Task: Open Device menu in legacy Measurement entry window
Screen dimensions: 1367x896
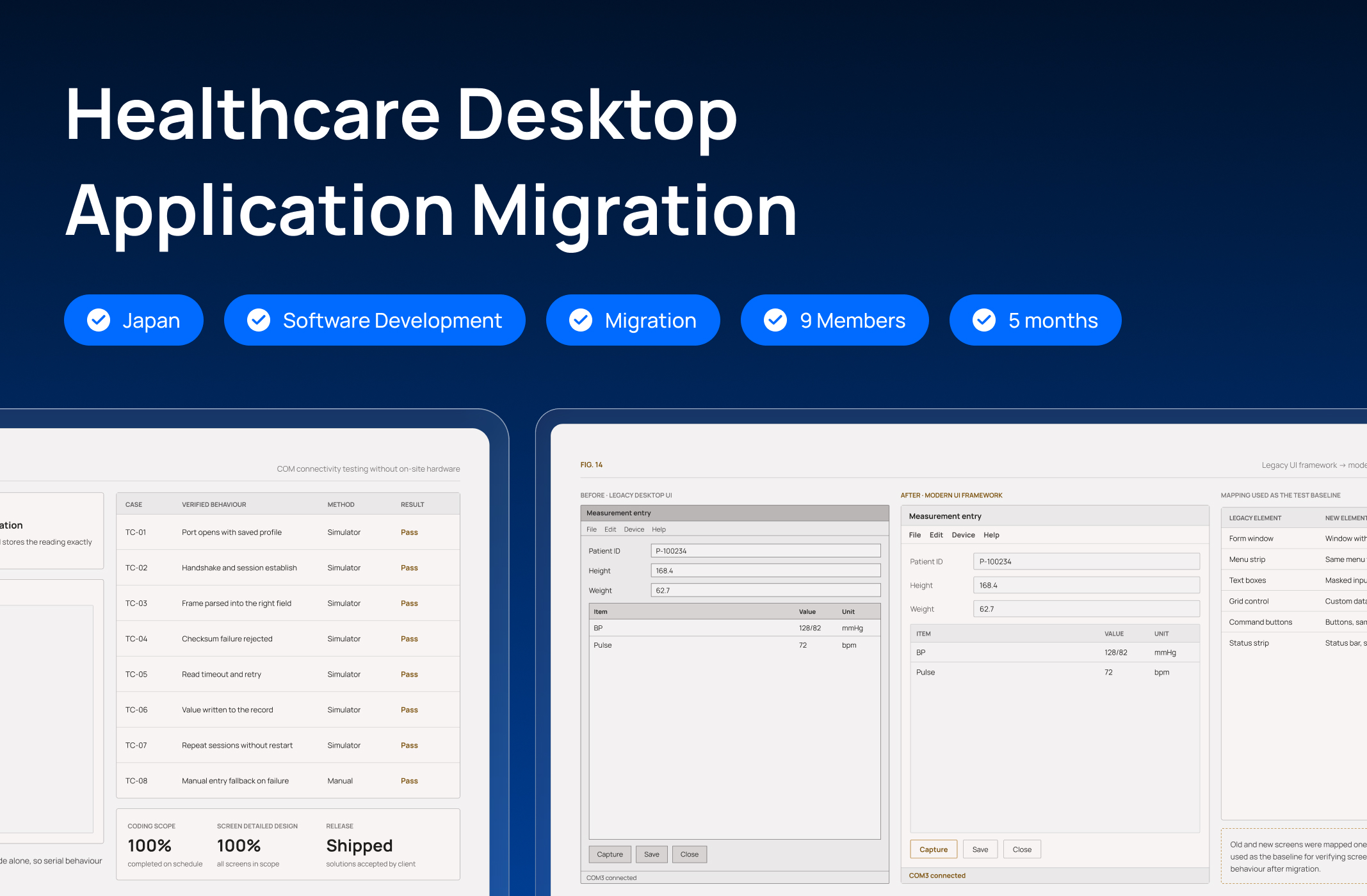Action: tap(634, 529)
